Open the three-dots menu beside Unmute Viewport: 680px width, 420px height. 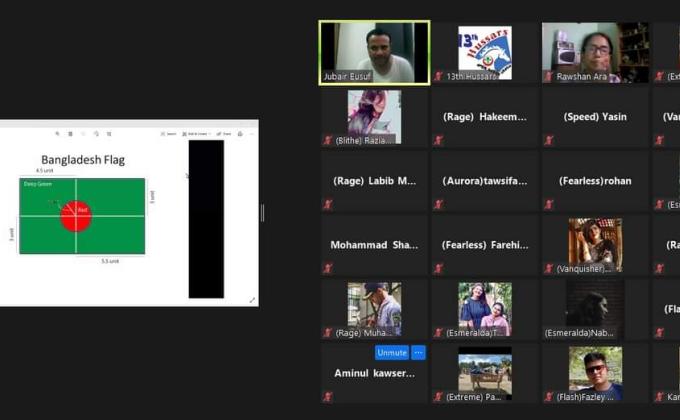click(x=418, y=352)
